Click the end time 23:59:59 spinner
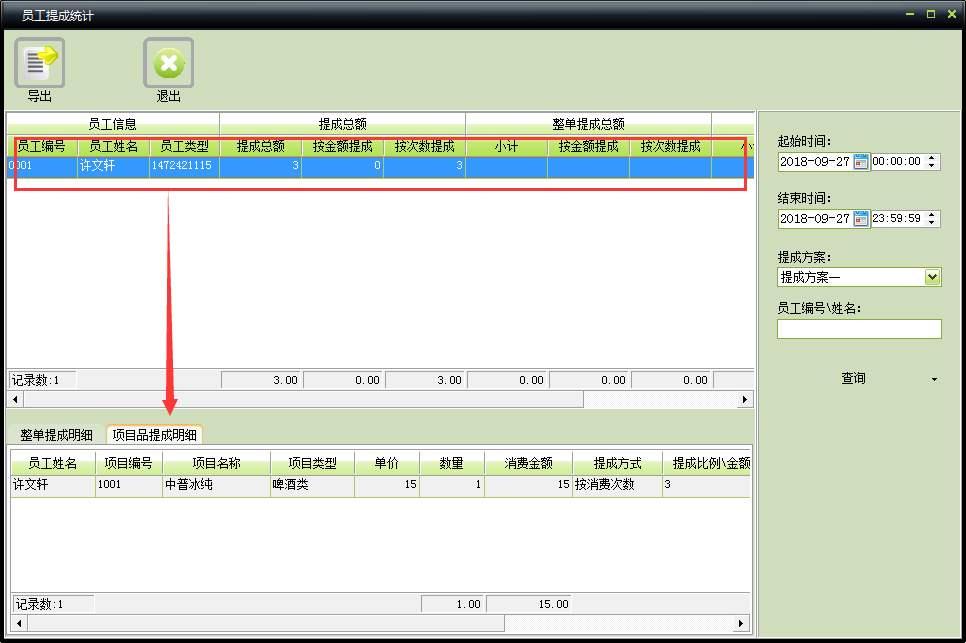The image size is (966, 643). tap(932, 219)
